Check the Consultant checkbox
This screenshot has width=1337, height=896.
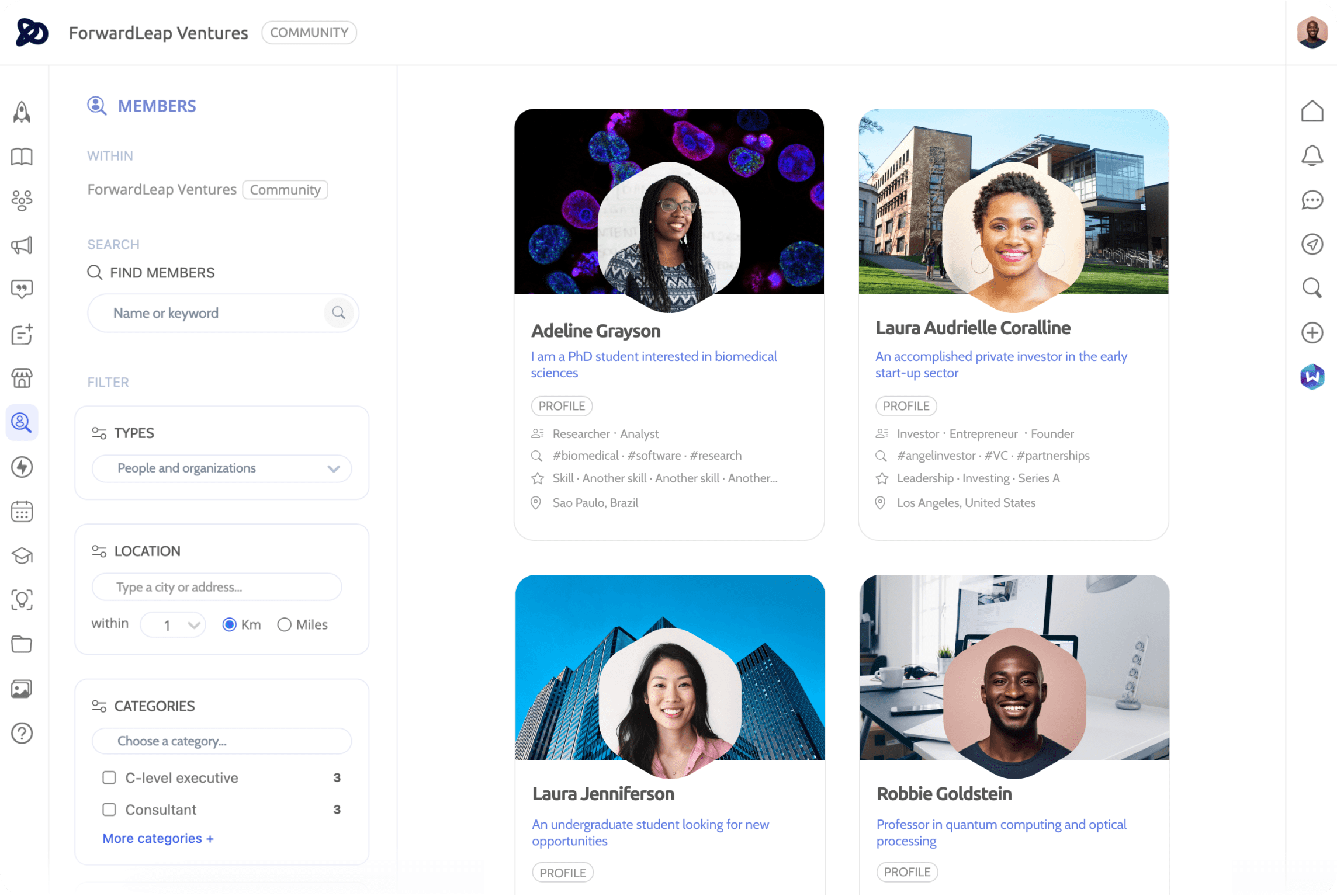pyautogui.click(x=109, y=810)
